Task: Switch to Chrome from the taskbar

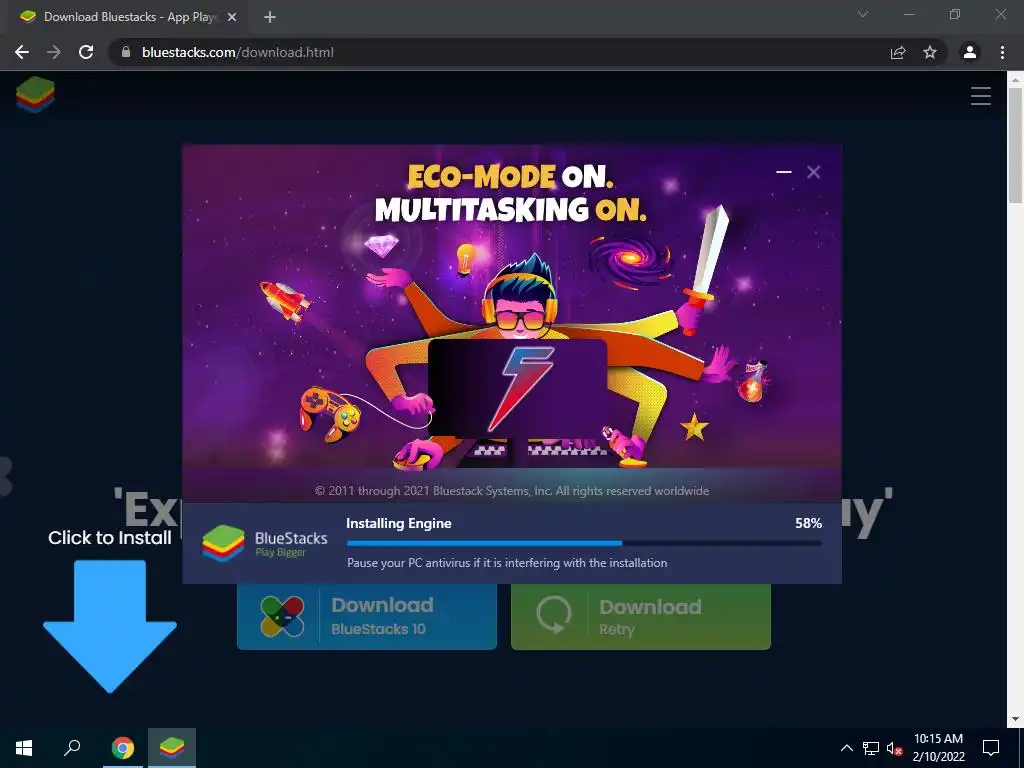Action: 123,748
